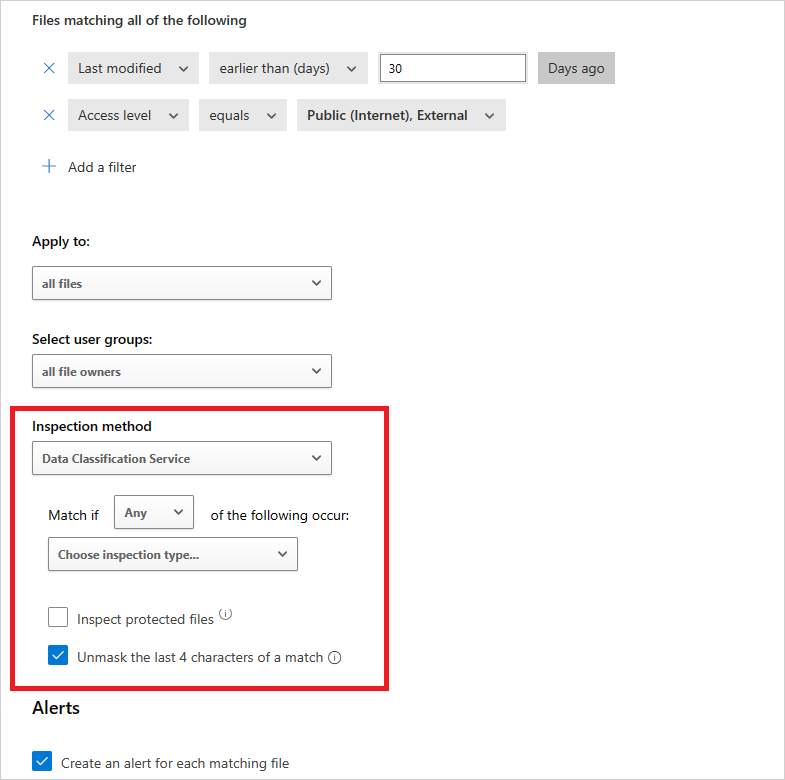Remove the Last modified filter row
This screenshot has height=780, width=785.
(x=49, y=68)
